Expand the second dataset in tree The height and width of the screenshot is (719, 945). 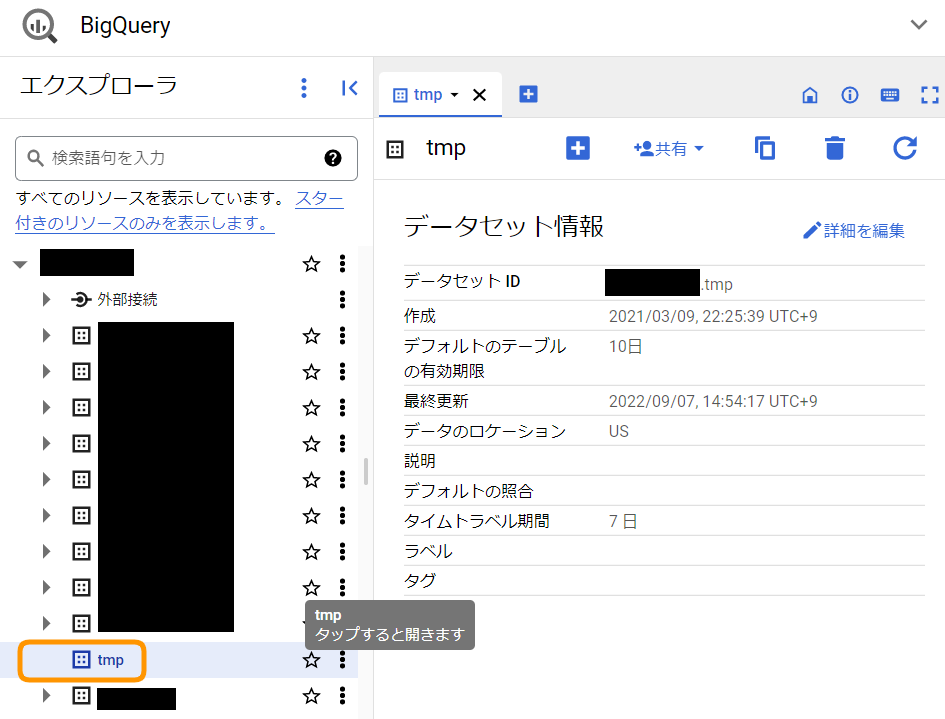click(46, 371)
